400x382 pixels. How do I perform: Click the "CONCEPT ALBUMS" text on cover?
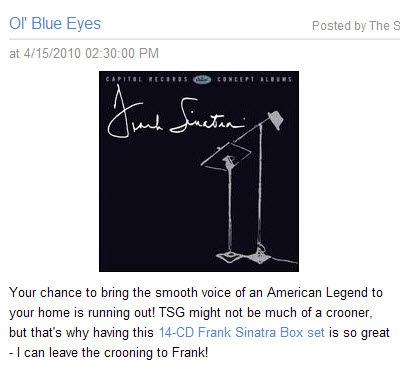tap(254, 79)
